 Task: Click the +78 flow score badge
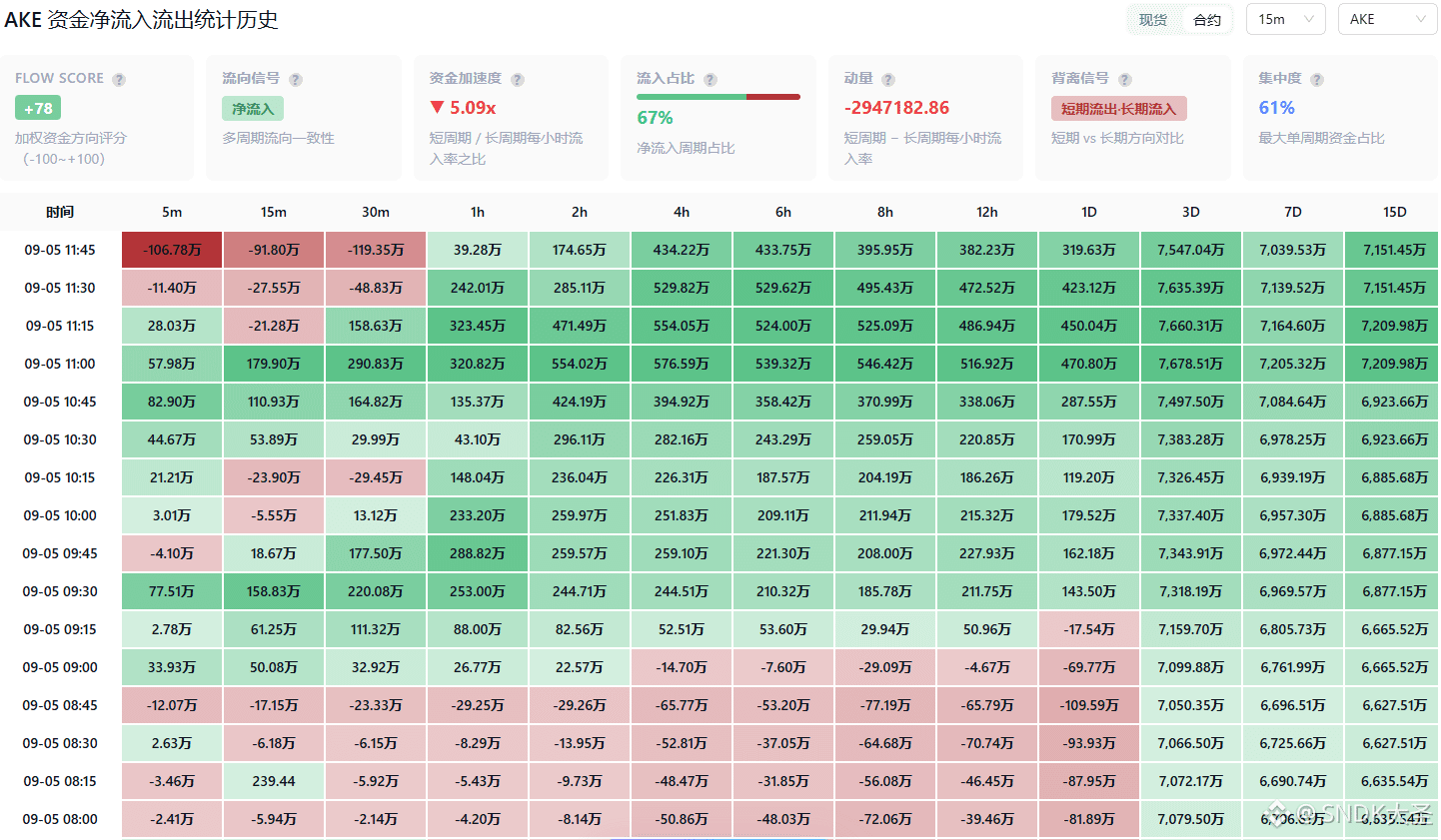[38, 108]
